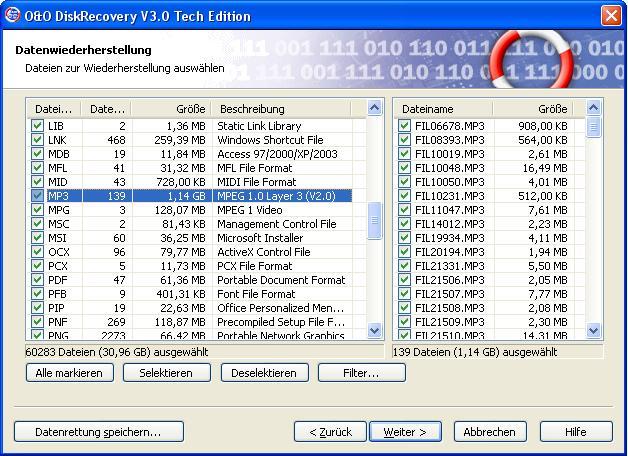Select the 'Microsoft Installer' row
628x456 pixels.
[190, 238]
